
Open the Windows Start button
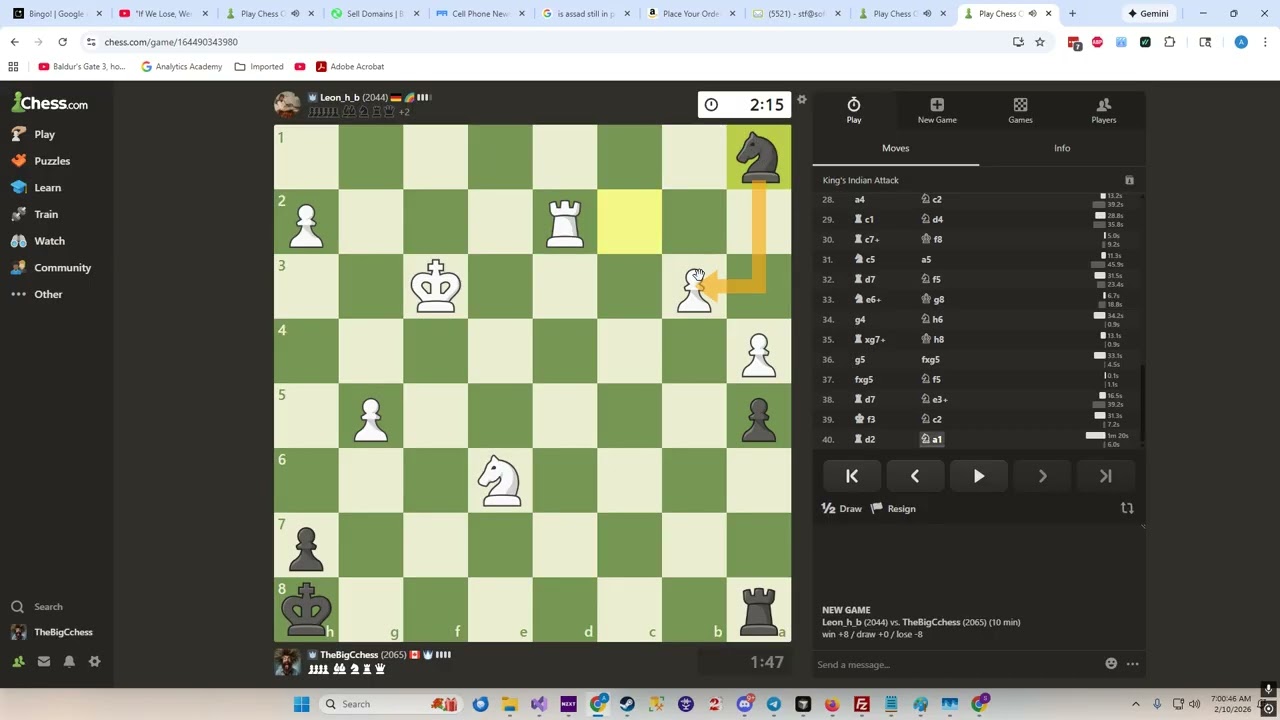point(301,704)
